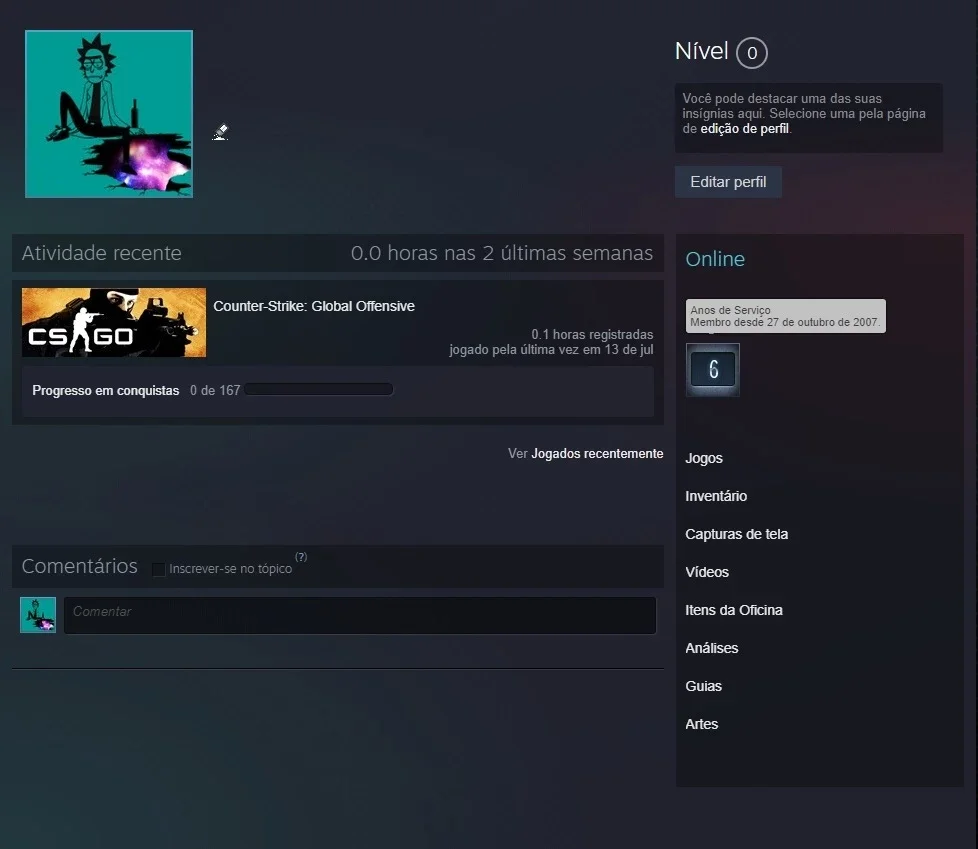Focus the Comentar comment field
The image size is (978, 849).
click(360, 615)
